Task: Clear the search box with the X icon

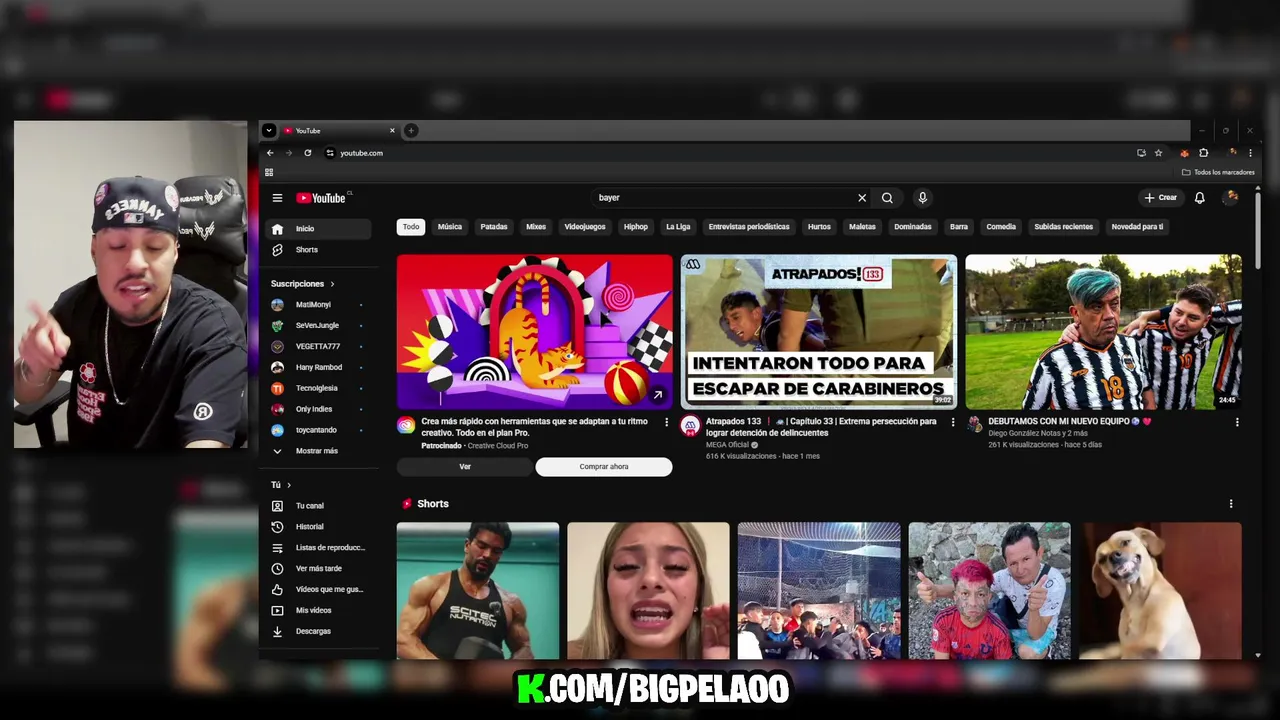Action: tap(862, 198)
